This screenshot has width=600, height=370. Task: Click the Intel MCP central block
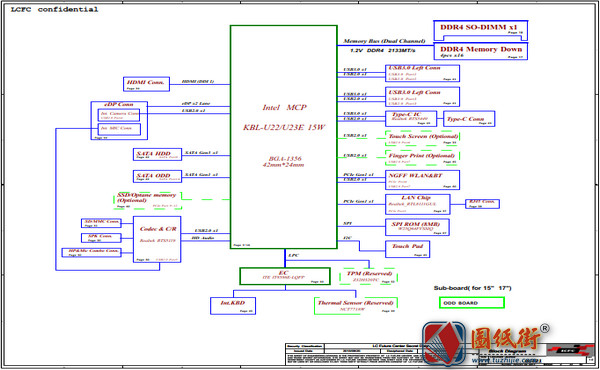pyautogui.click(x=284, y=137)
